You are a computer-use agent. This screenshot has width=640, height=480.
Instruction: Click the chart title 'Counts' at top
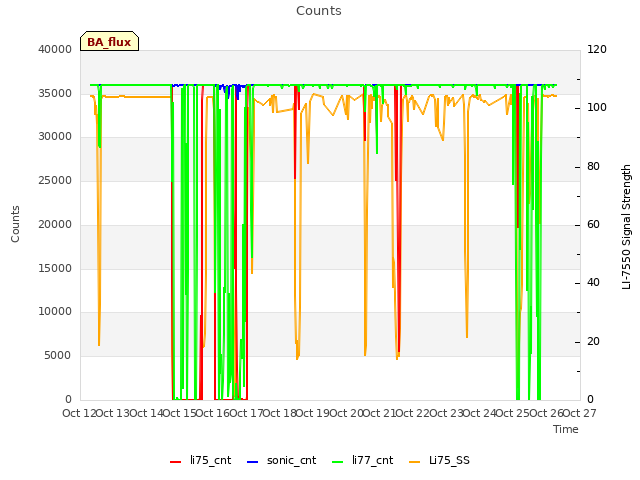coord(319,11)
